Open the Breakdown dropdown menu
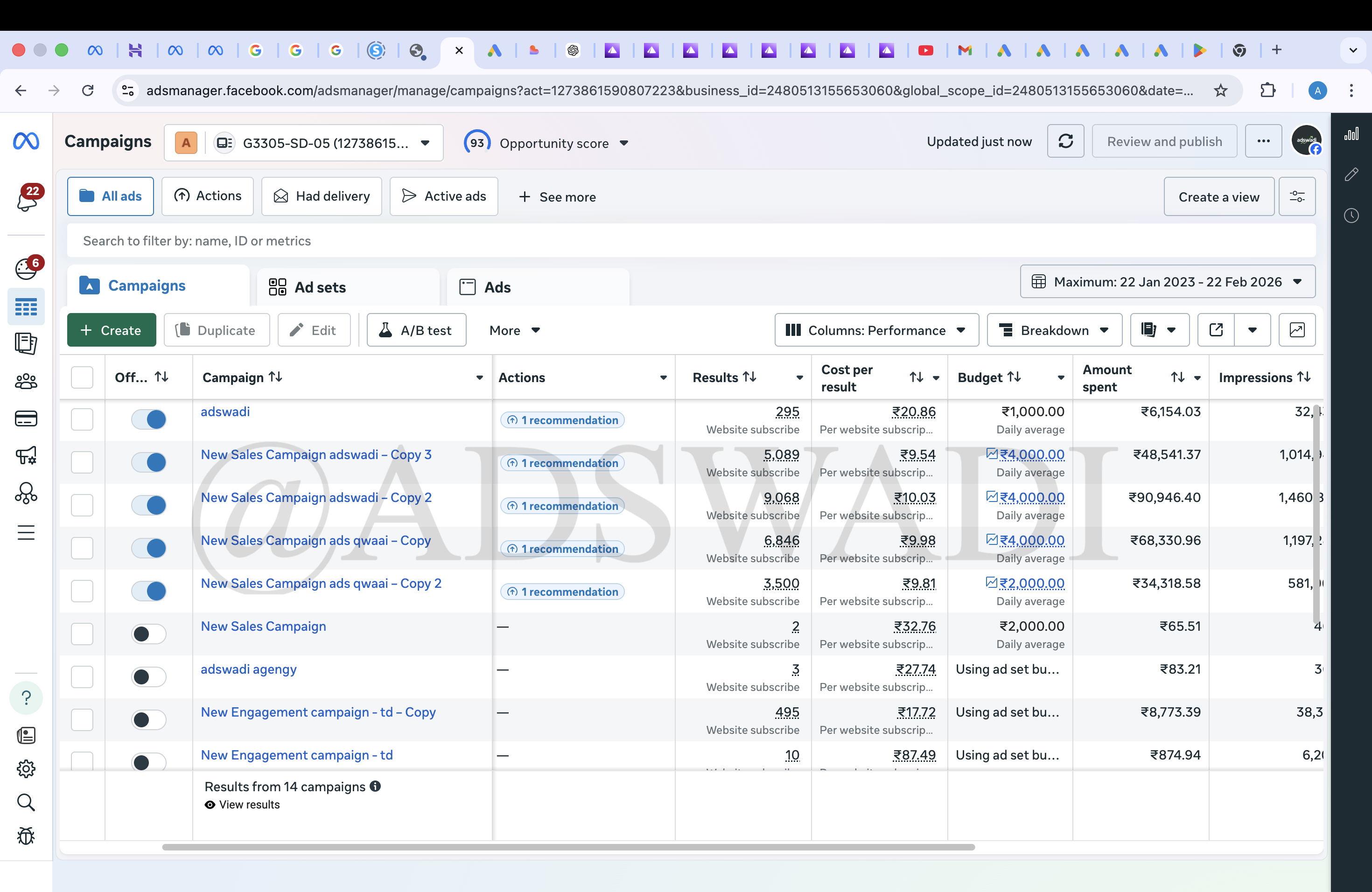 pyautogui.click(x=1053, y=330)
